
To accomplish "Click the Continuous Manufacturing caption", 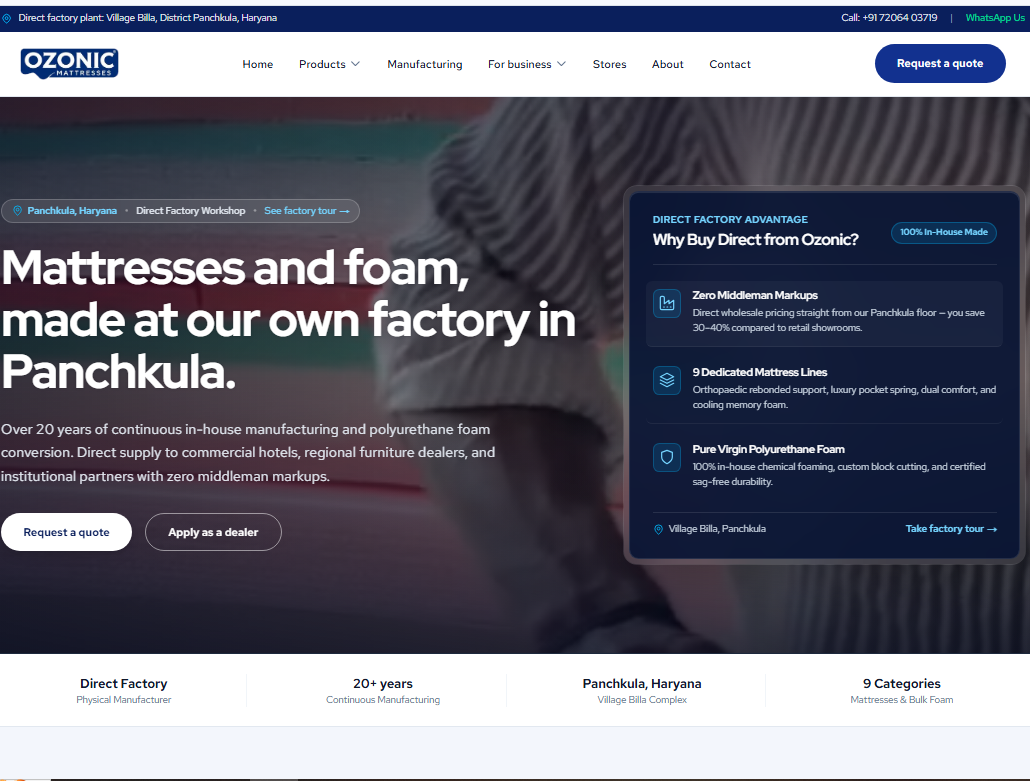I will (383, 700).
